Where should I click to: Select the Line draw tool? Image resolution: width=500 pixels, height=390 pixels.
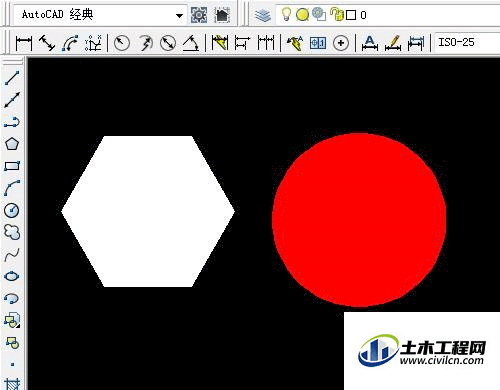tap(12, 78)
